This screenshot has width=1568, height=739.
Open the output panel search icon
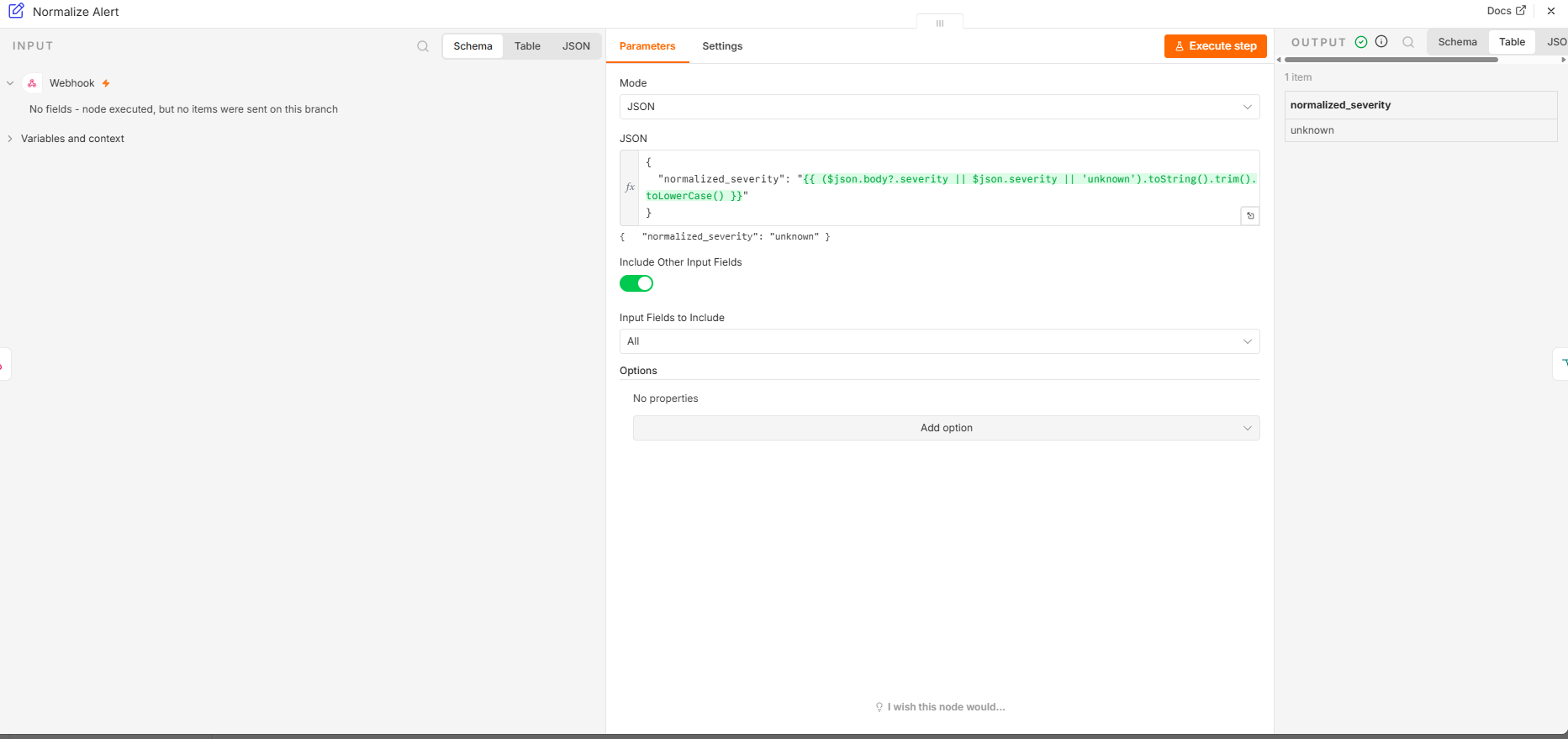pyautogui.click(x=1408, y=42)
